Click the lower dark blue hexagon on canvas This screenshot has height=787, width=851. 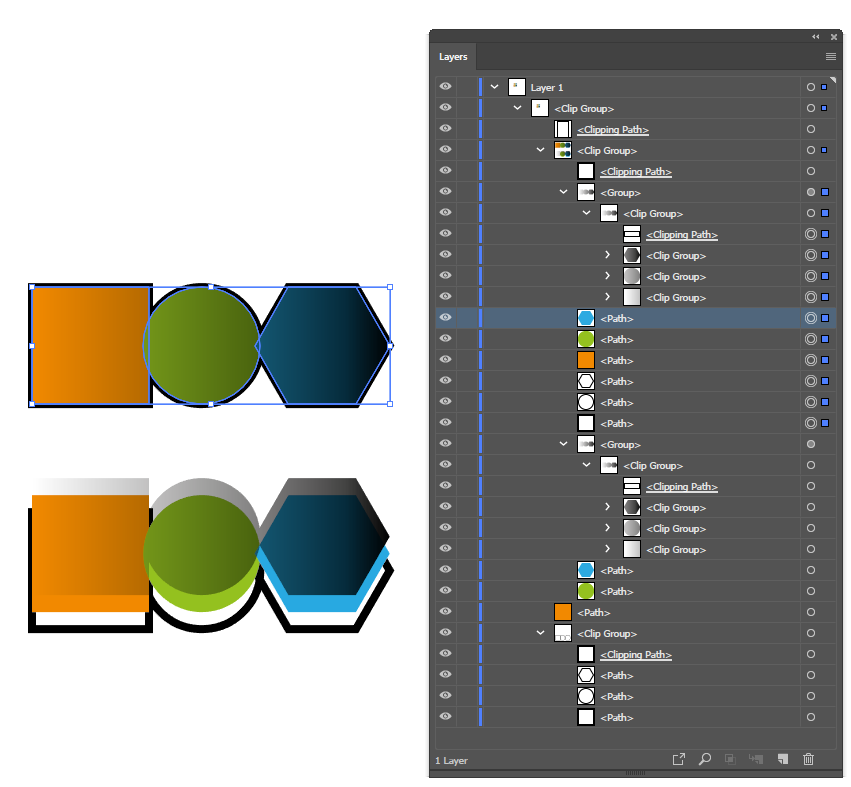click(323, 544)
